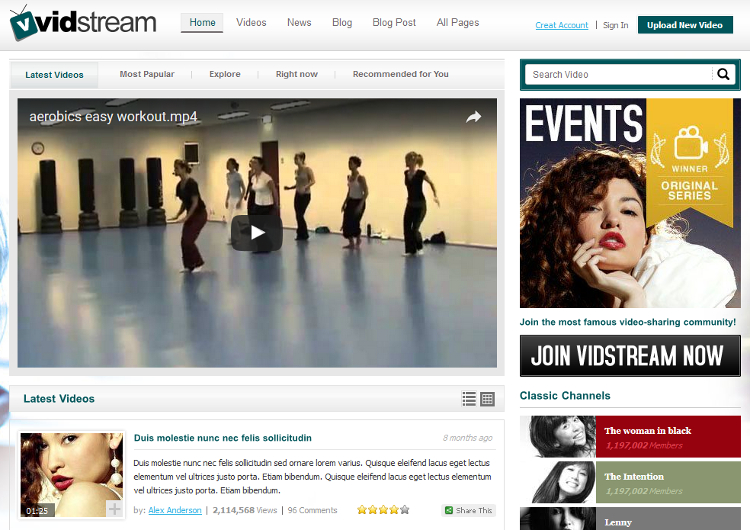Click the Upload New Video button
The image size is (750, 530).
(x=685, y=25)
